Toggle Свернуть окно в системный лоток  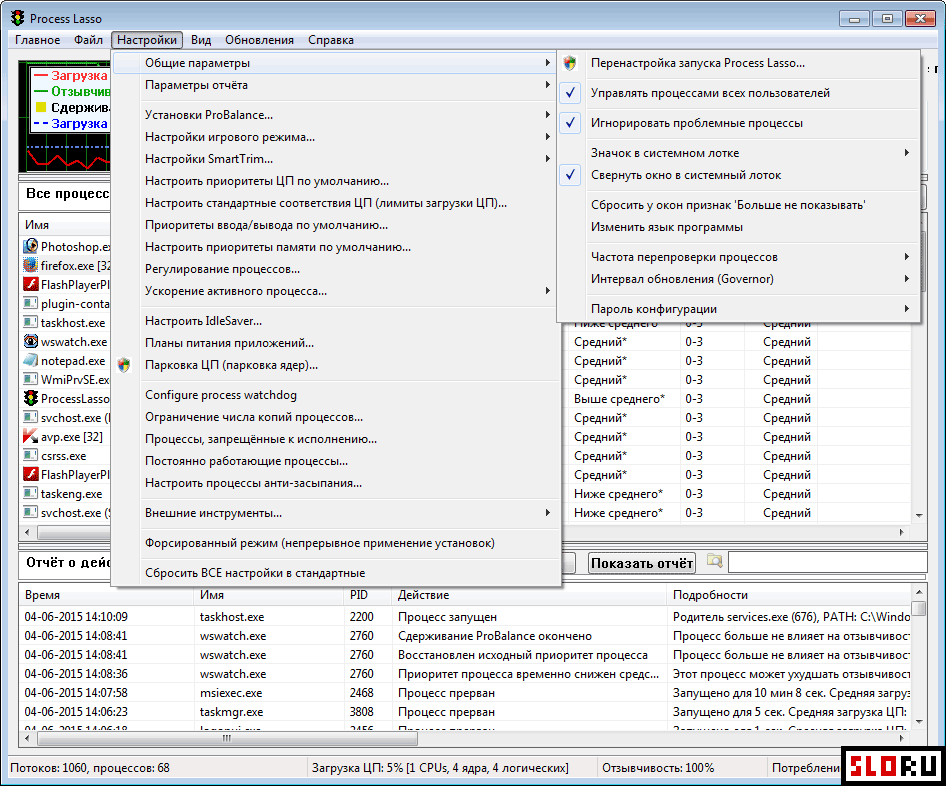(570, 175)
